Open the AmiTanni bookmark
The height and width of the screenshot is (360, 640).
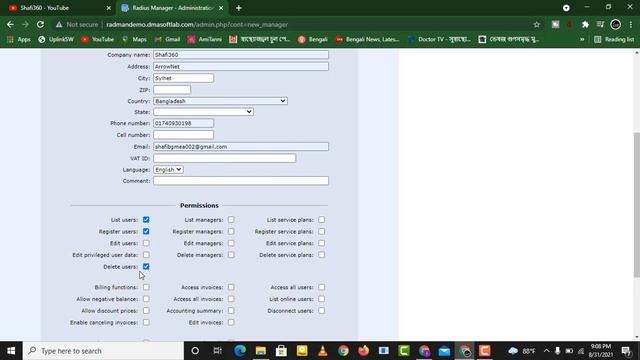click(x=205, y=39)
